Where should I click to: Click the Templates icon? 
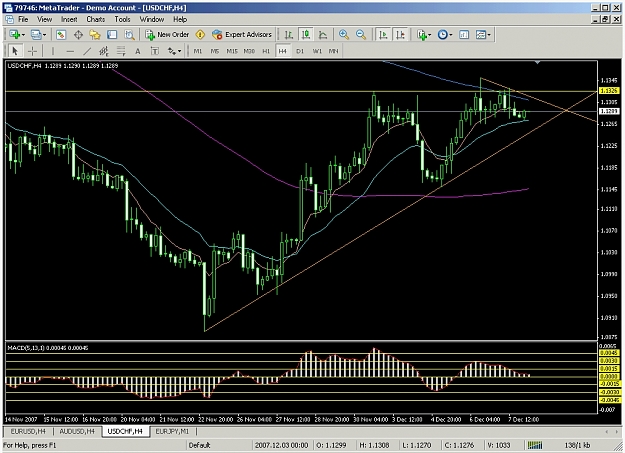[481, 35]
